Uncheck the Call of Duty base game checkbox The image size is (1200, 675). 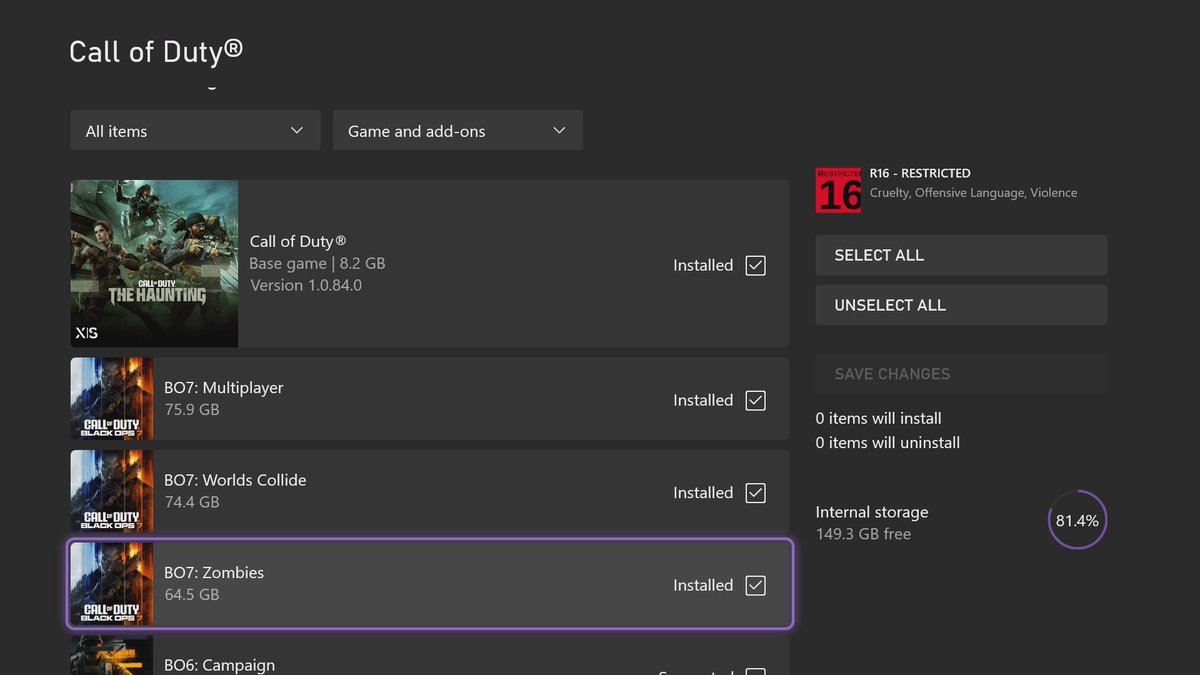pos(756,265)
